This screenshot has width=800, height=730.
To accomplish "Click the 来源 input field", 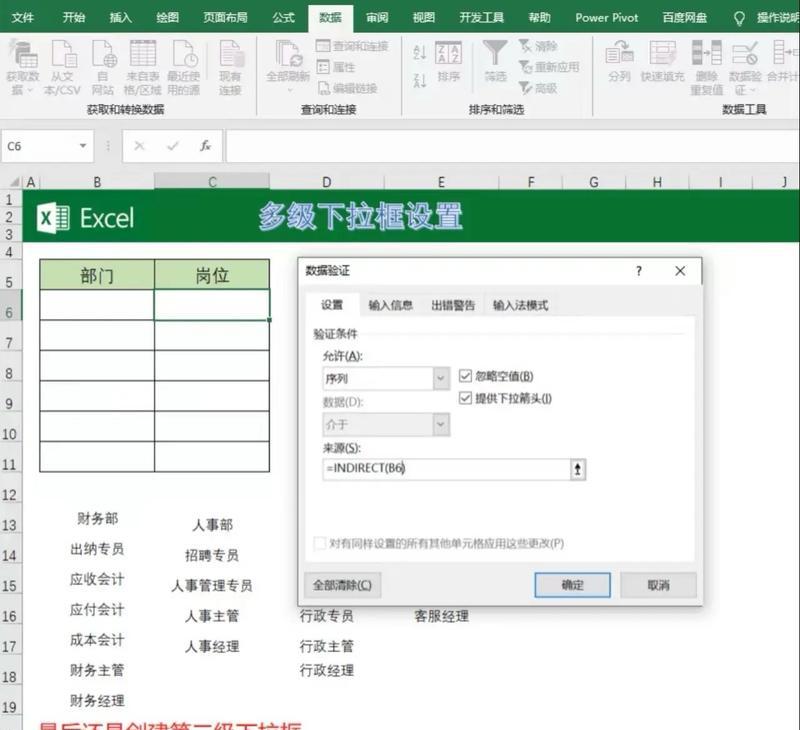I will point(446,469).
